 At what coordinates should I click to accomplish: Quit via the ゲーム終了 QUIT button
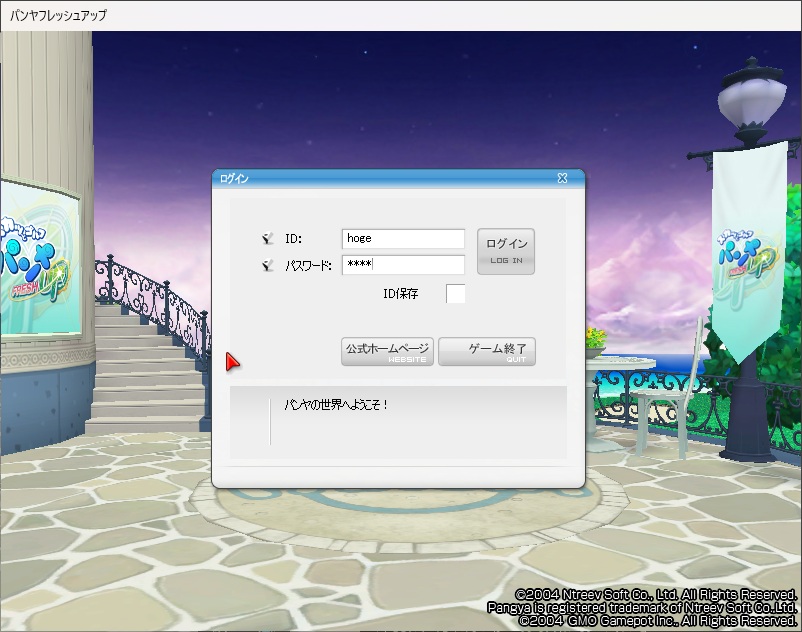point(487,351)
